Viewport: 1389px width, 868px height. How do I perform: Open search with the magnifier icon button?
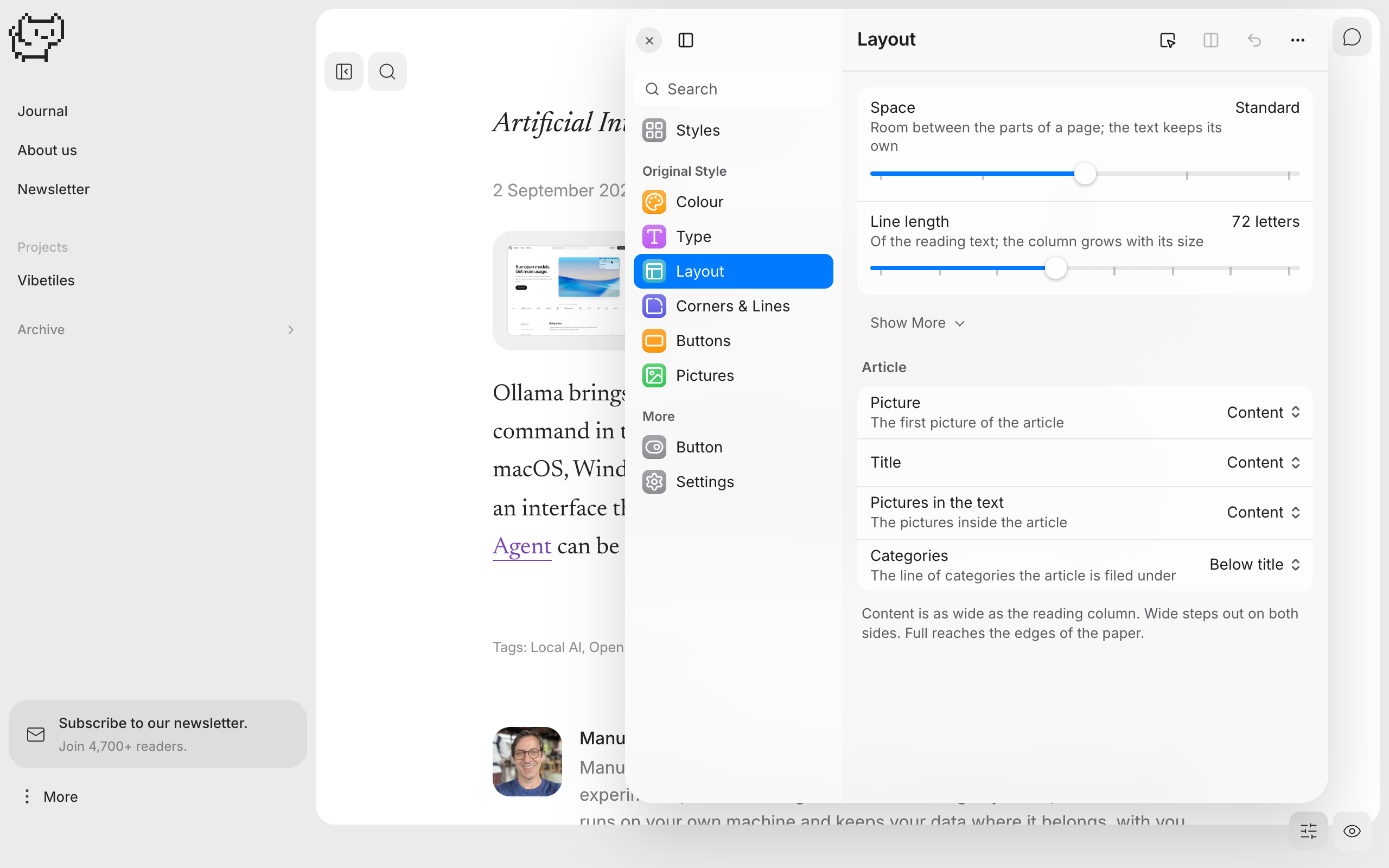pyautogui.click(x=387, y=72)
